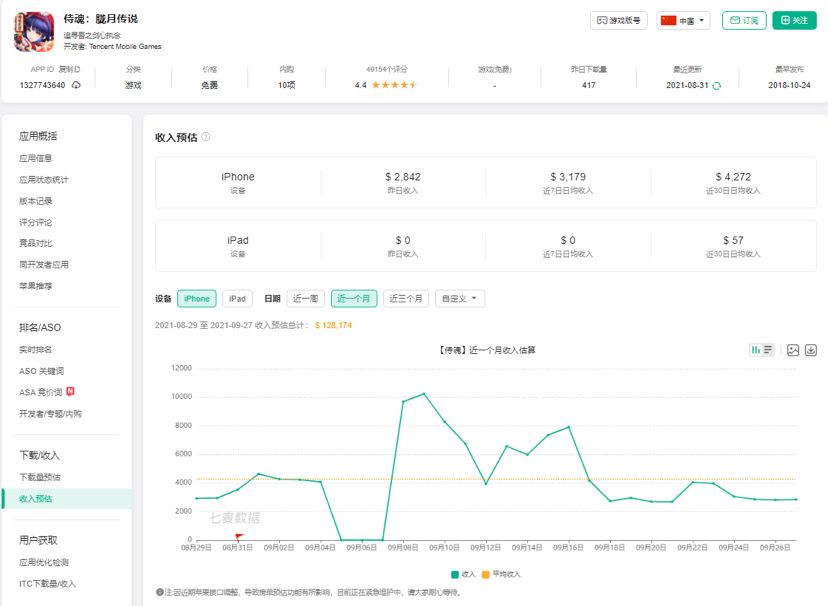Click the 订阅 subscribe button
The width and height of the screenshot is (828, 606).
(x=744, y=20)
